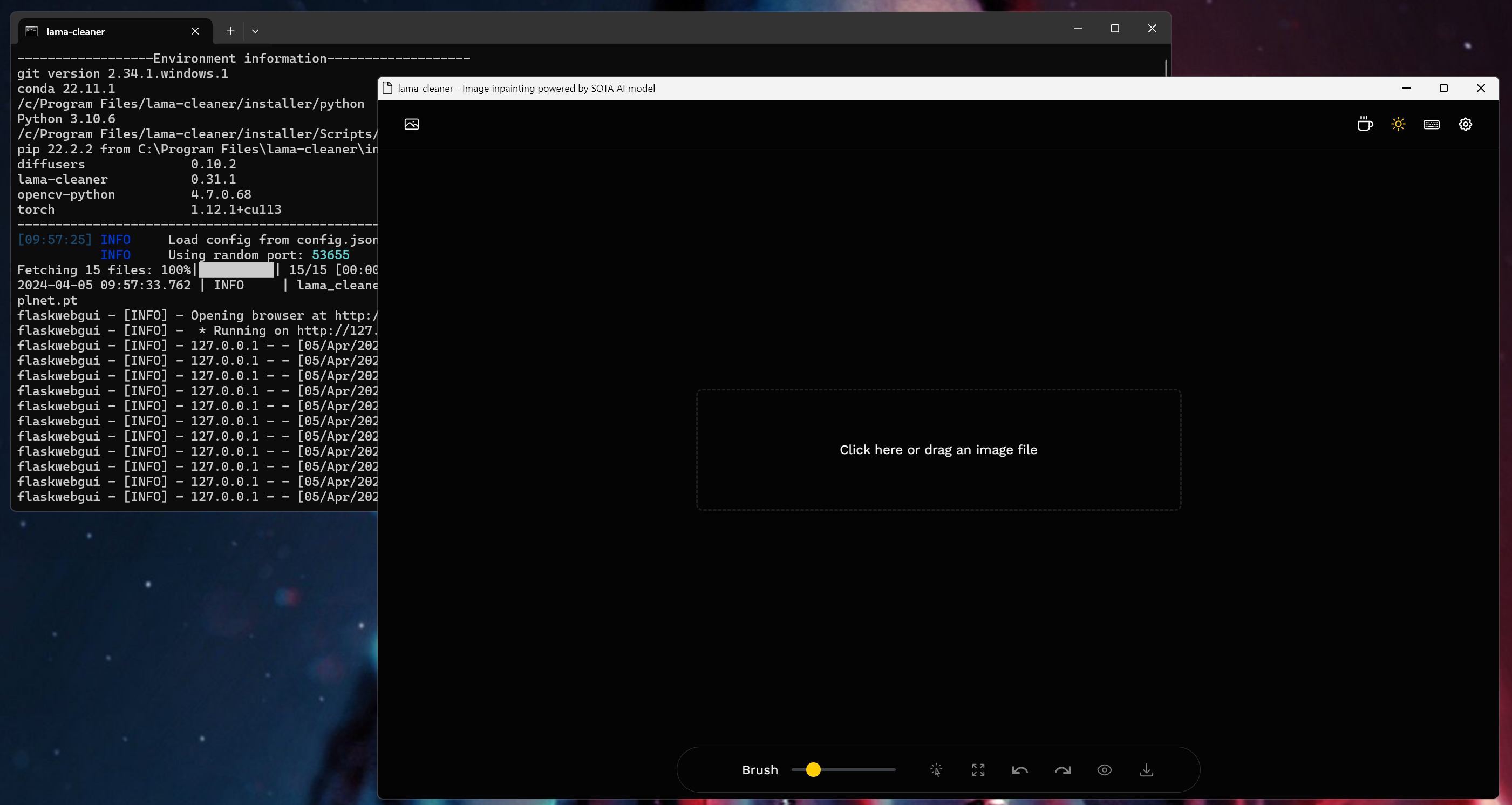Minimize the lama-cleaner app window
This screenshot has height=805, width=1512.
pos(1406,88)
